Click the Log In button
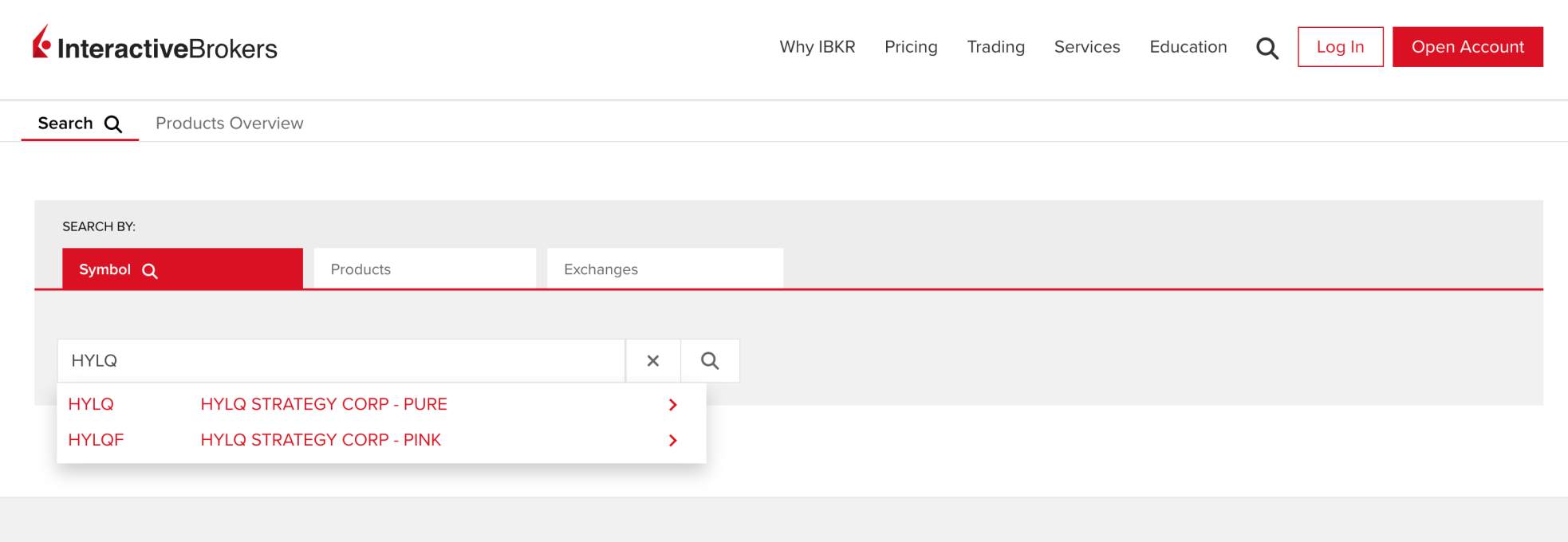1568x542 pixels. 1340,47
